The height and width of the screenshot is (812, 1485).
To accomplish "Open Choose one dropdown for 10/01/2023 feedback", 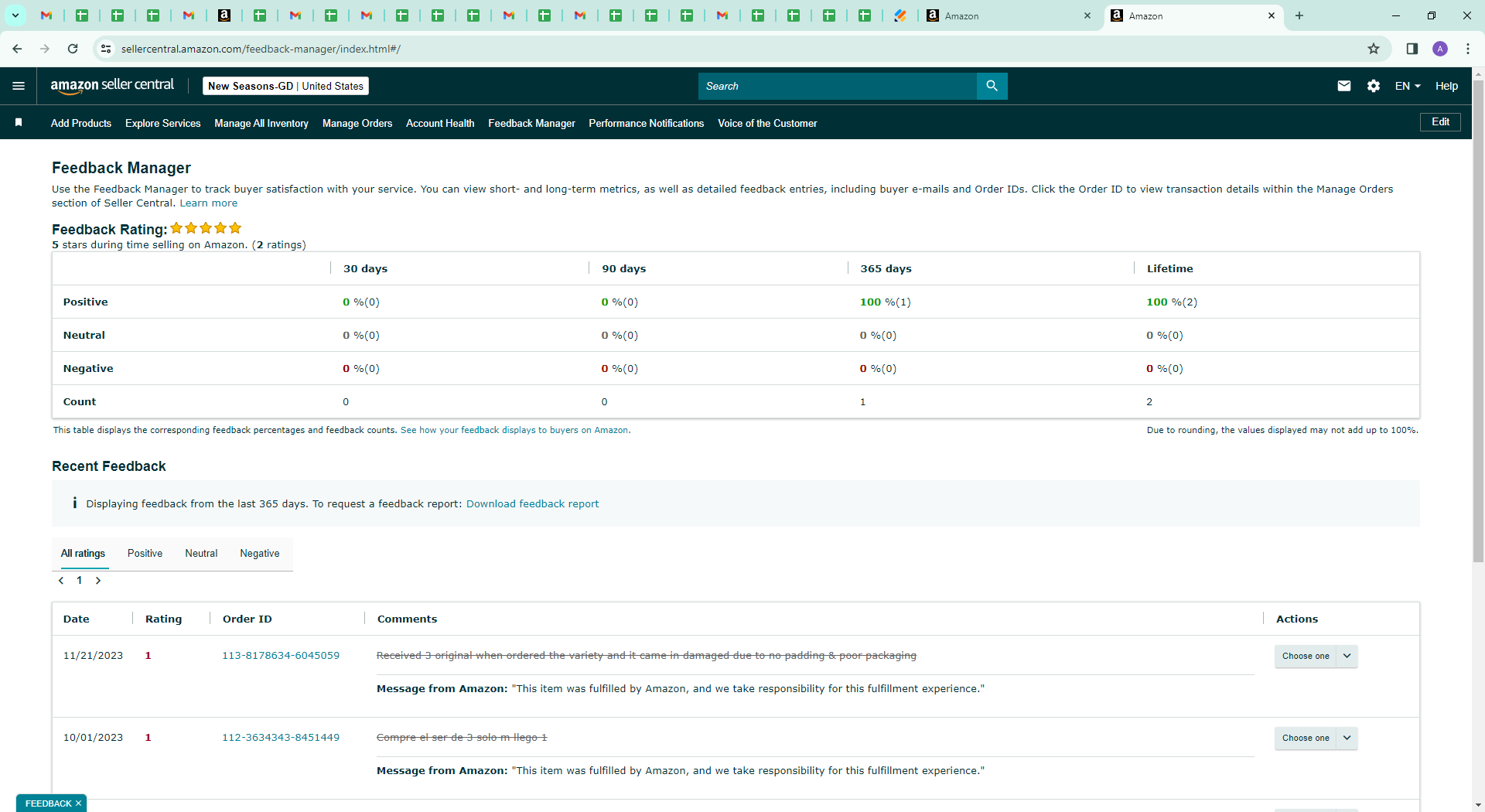I will pos(1316,738).
